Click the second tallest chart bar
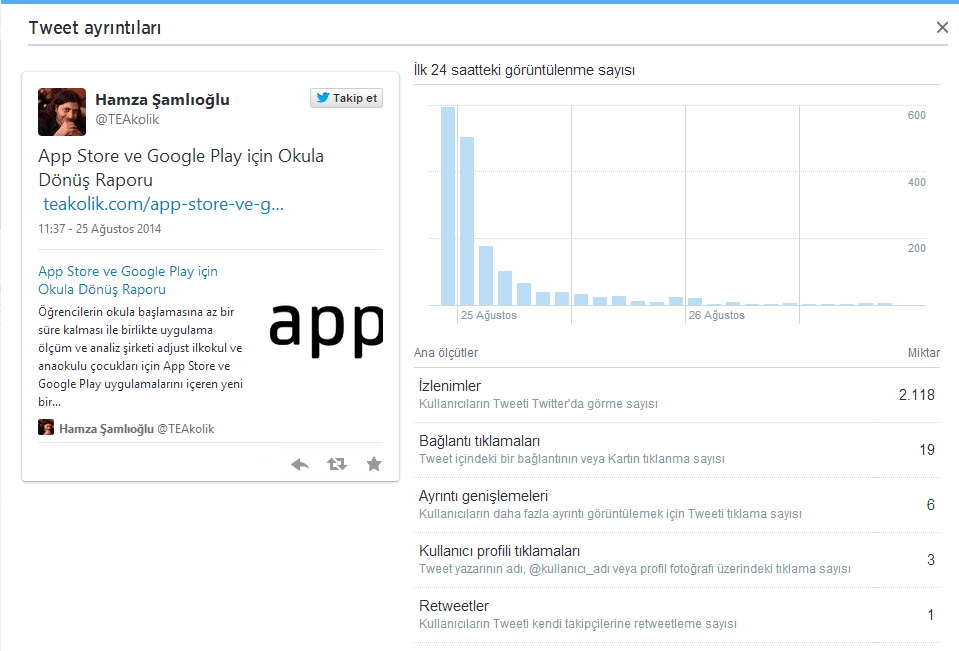The width and height of the screenshot is (959, 651). click(x=467, y=221)
